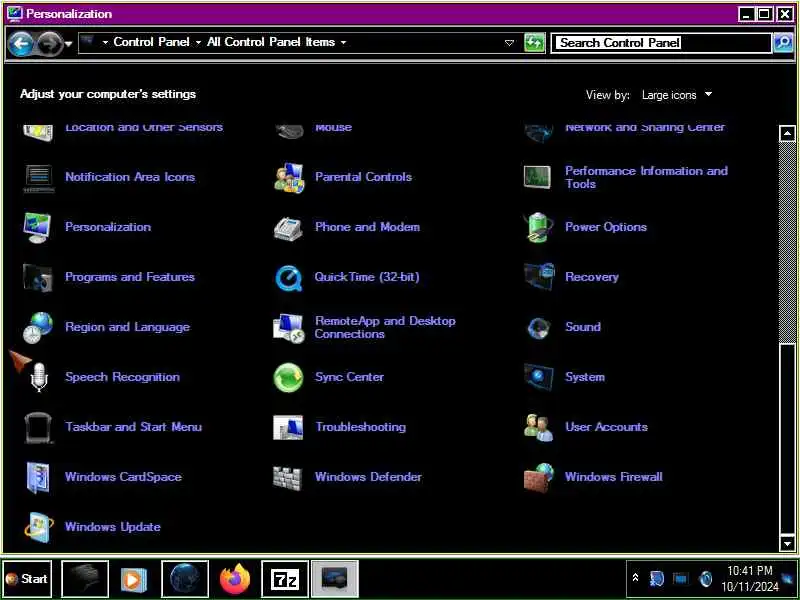Open the Notification Area Icons icon
Screen dimensions: 800x600
click(x=38, y=178)
